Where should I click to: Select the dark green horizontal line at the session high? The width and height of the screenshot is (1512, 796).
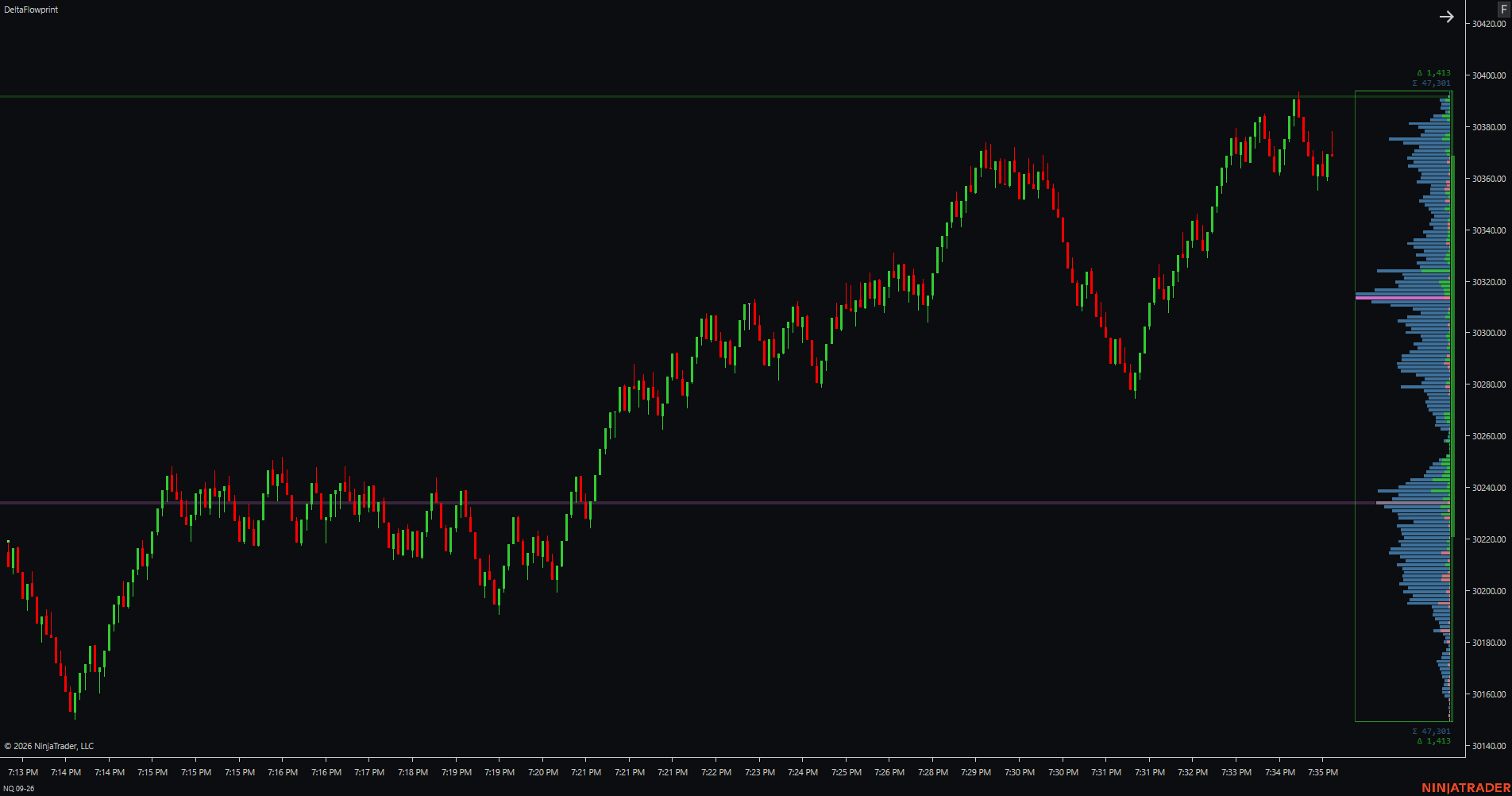[675, 97]
